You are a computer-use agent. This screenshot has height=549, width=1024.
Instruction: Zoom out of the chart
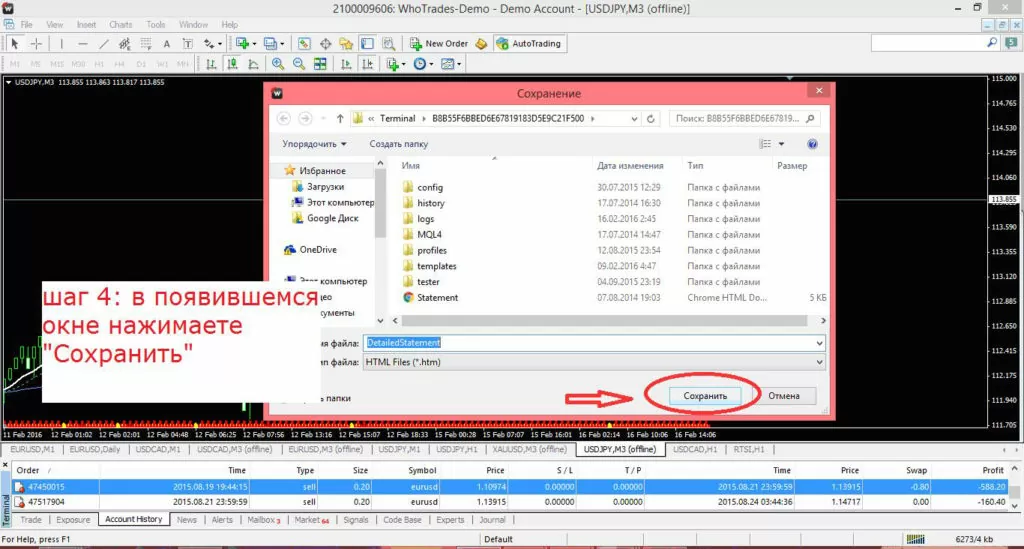pyautogui.click(x=299, y=64)
